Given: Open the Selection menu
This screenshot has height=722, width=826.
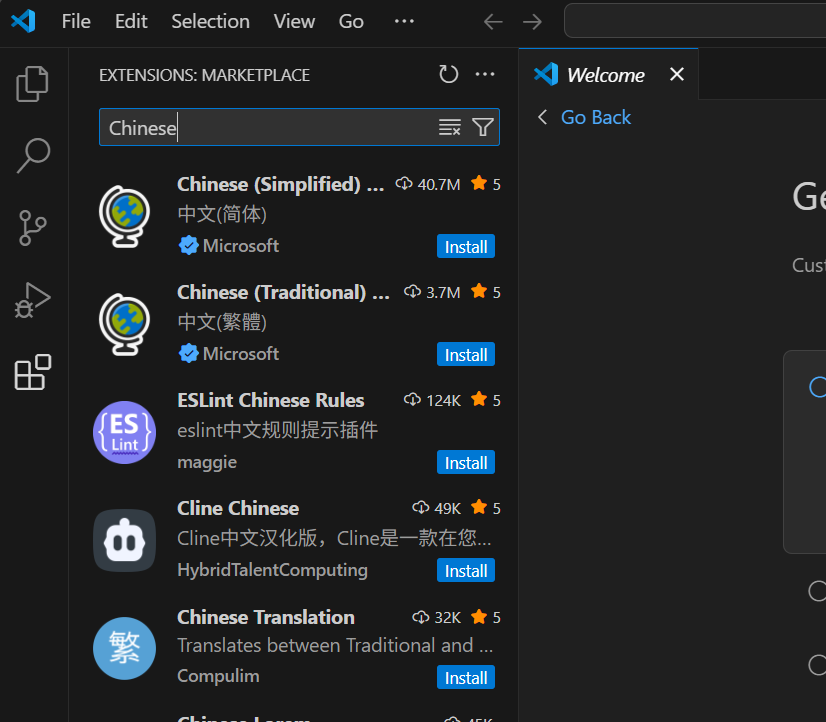Looking at the screenshot, I should (210, 22).
